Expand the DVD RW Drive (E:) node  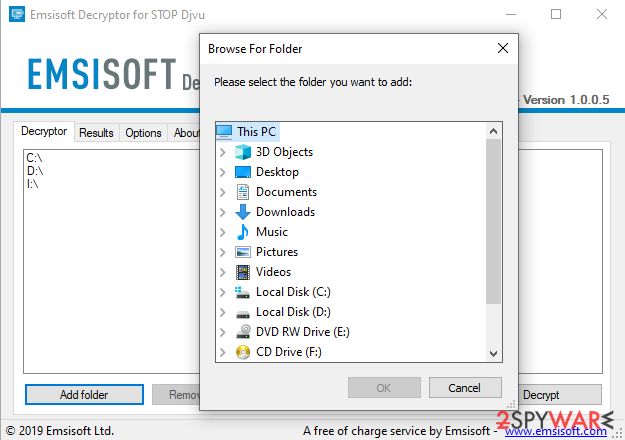223,332
